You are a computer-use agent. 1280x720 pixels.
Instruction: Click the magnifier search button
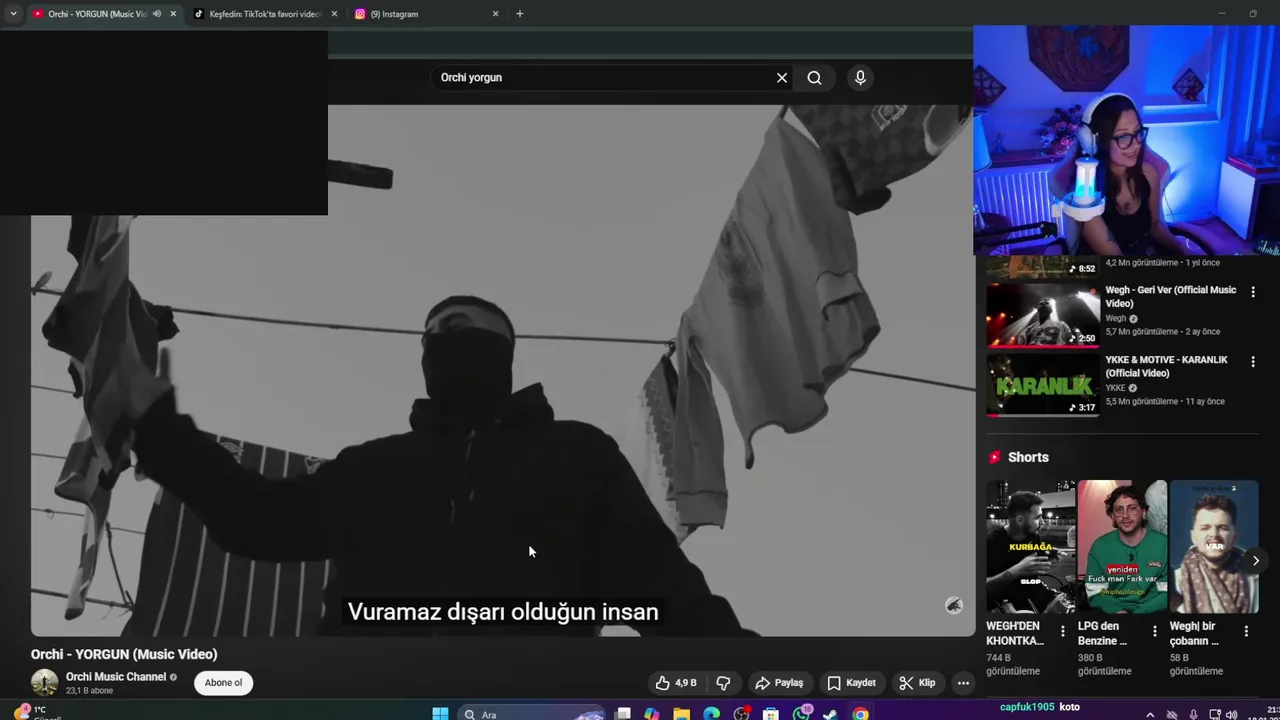[x=814, y=78]
